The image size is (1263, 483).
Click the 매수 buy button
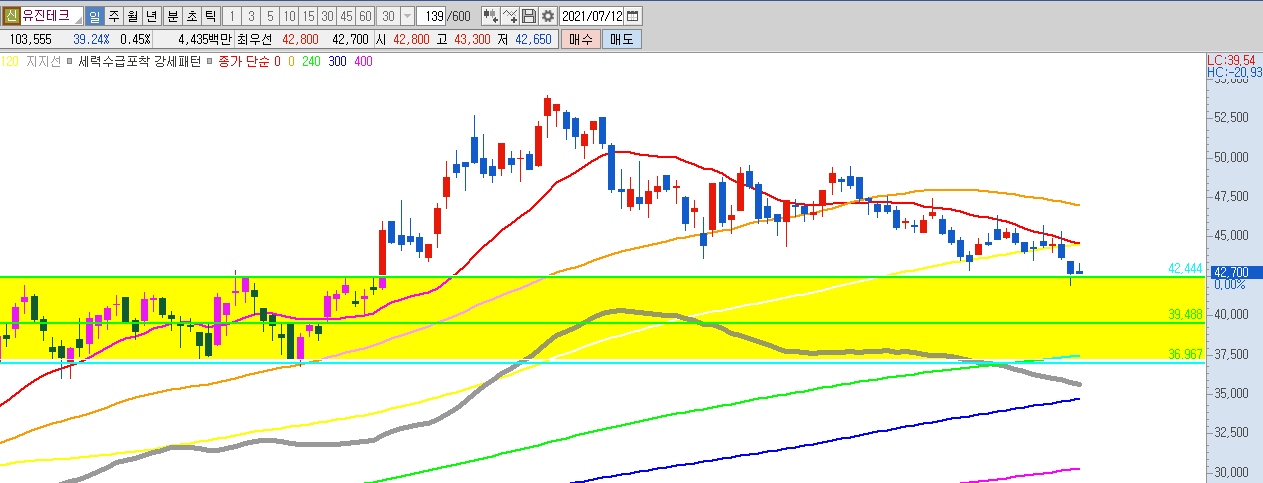(x=580, y=39)
